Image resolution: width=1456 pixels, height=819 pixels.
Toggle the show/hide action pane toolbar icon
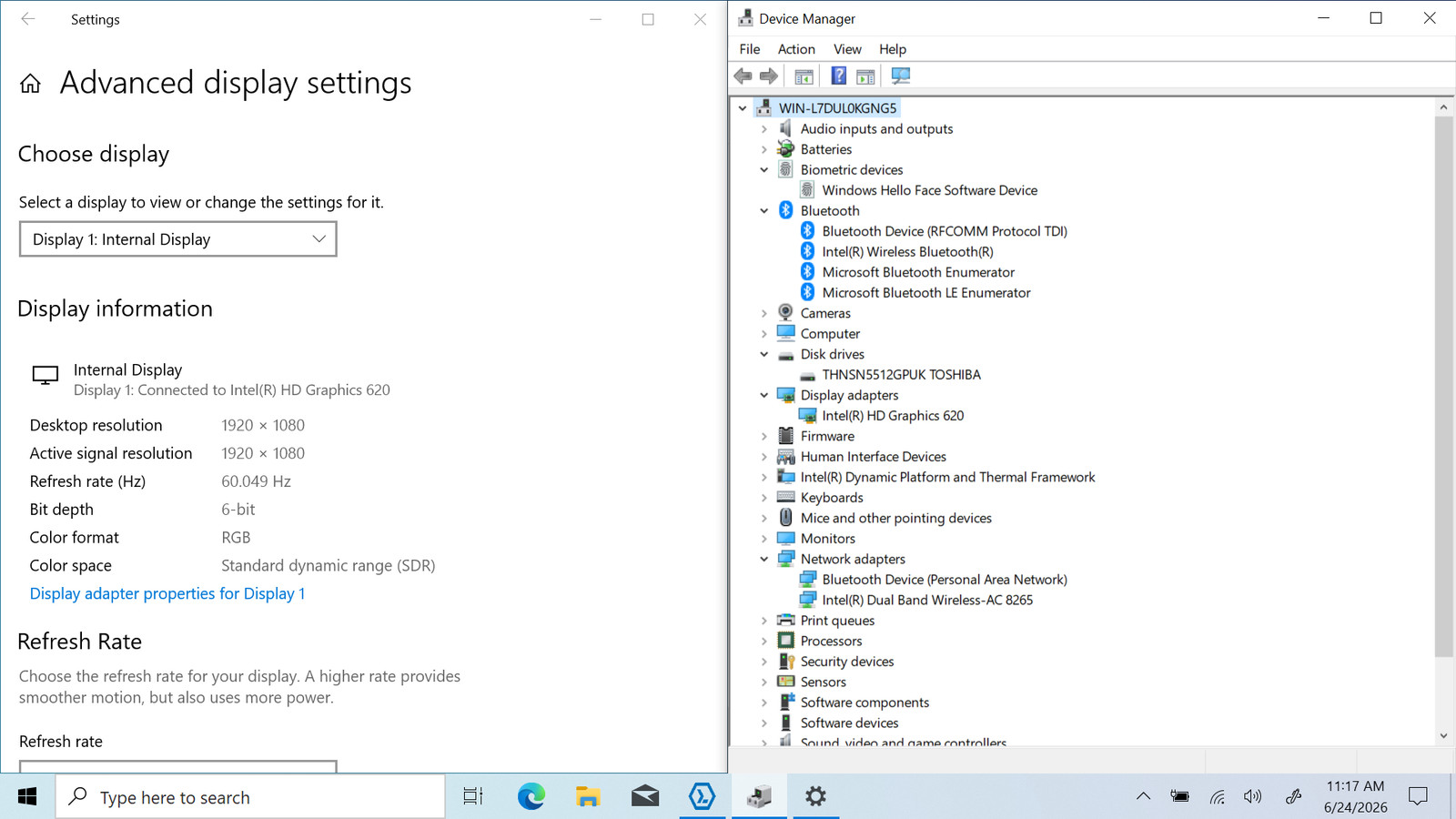click(865, 76)
